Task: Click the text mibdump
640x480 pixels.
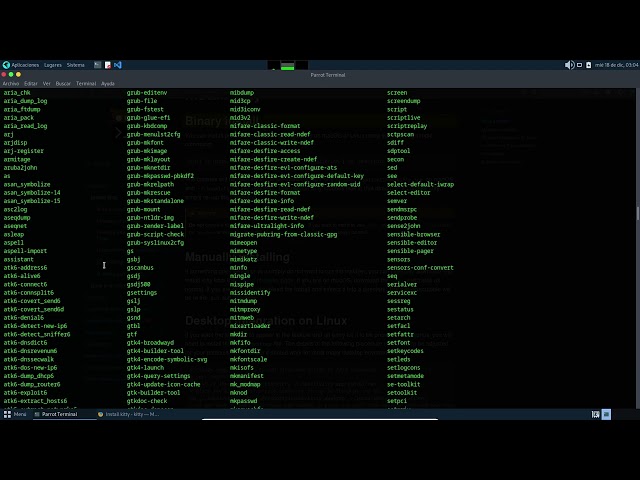Action: coord(242,93)
